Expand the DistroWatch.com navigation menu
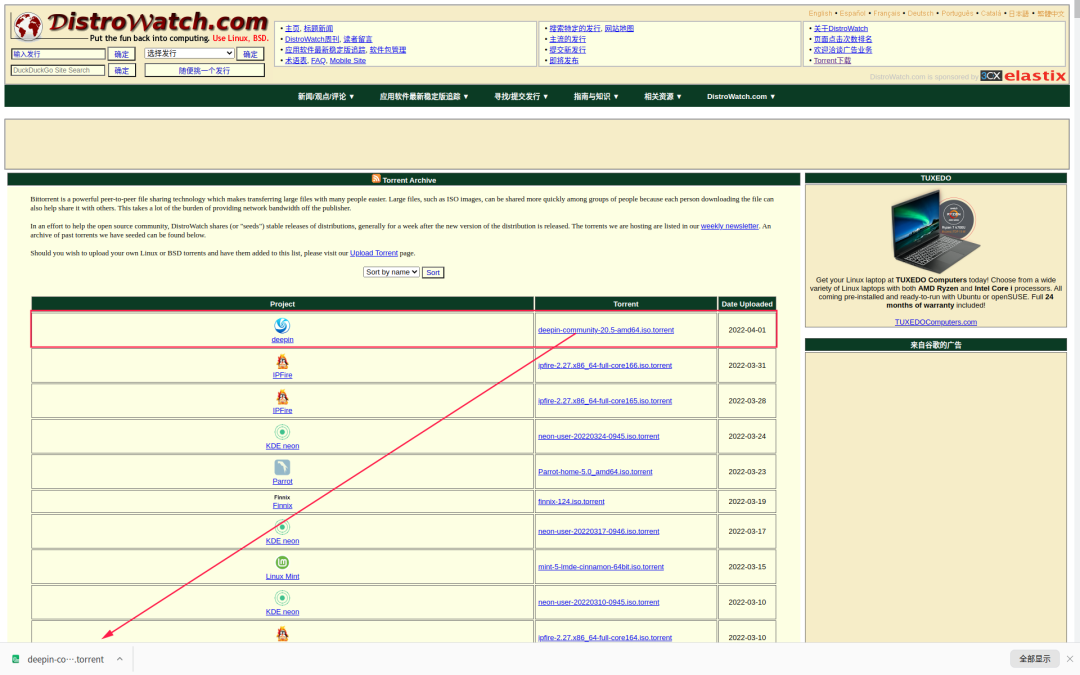Image resolution: width=1080 pixels, height=675 pixels. 740,96
